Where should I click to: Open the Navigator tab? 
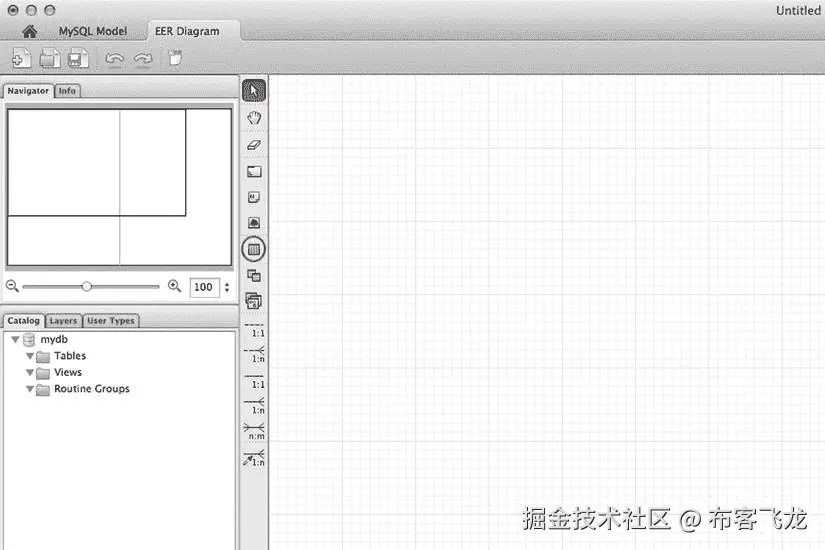tap(28, 91)
